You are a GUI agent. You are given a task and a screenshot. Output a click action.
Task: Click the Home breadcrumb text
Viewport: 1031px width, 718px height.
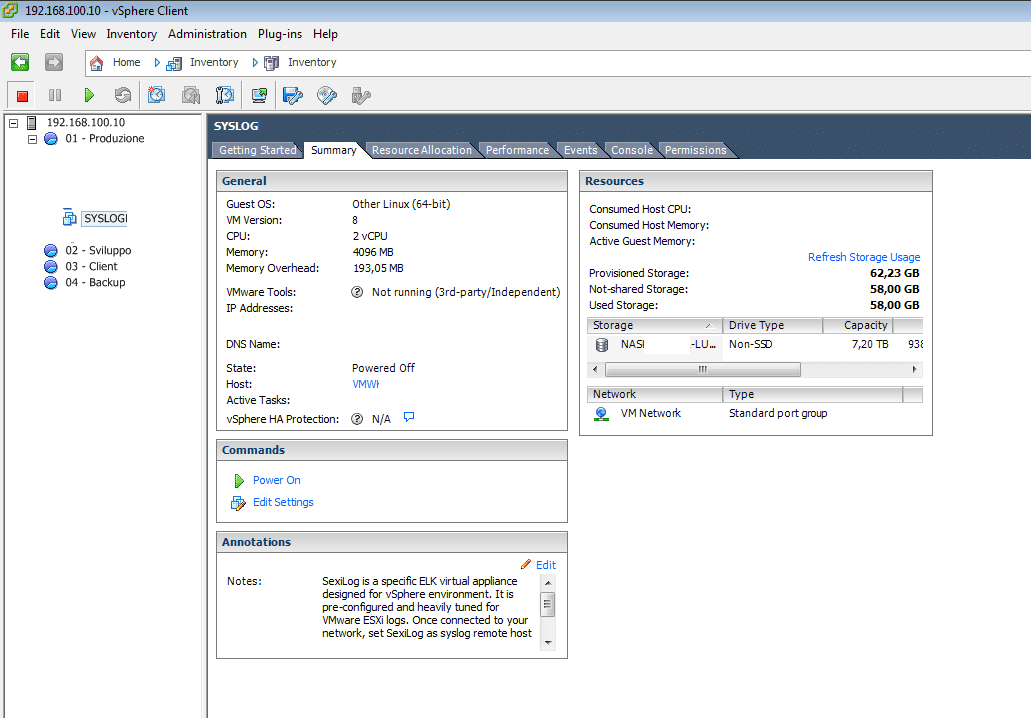pyautogui.click(x=126, y=62)
